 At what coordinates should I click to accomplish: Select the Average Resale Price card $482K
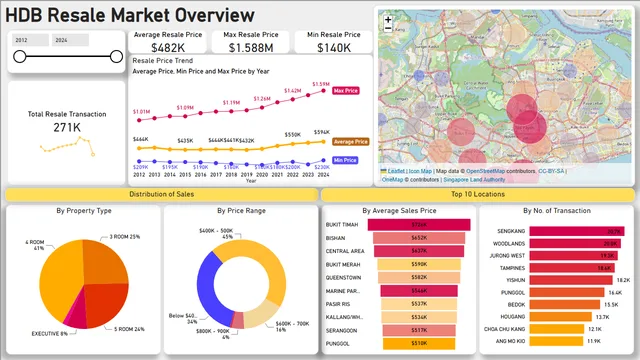click(x=168, y=42)
